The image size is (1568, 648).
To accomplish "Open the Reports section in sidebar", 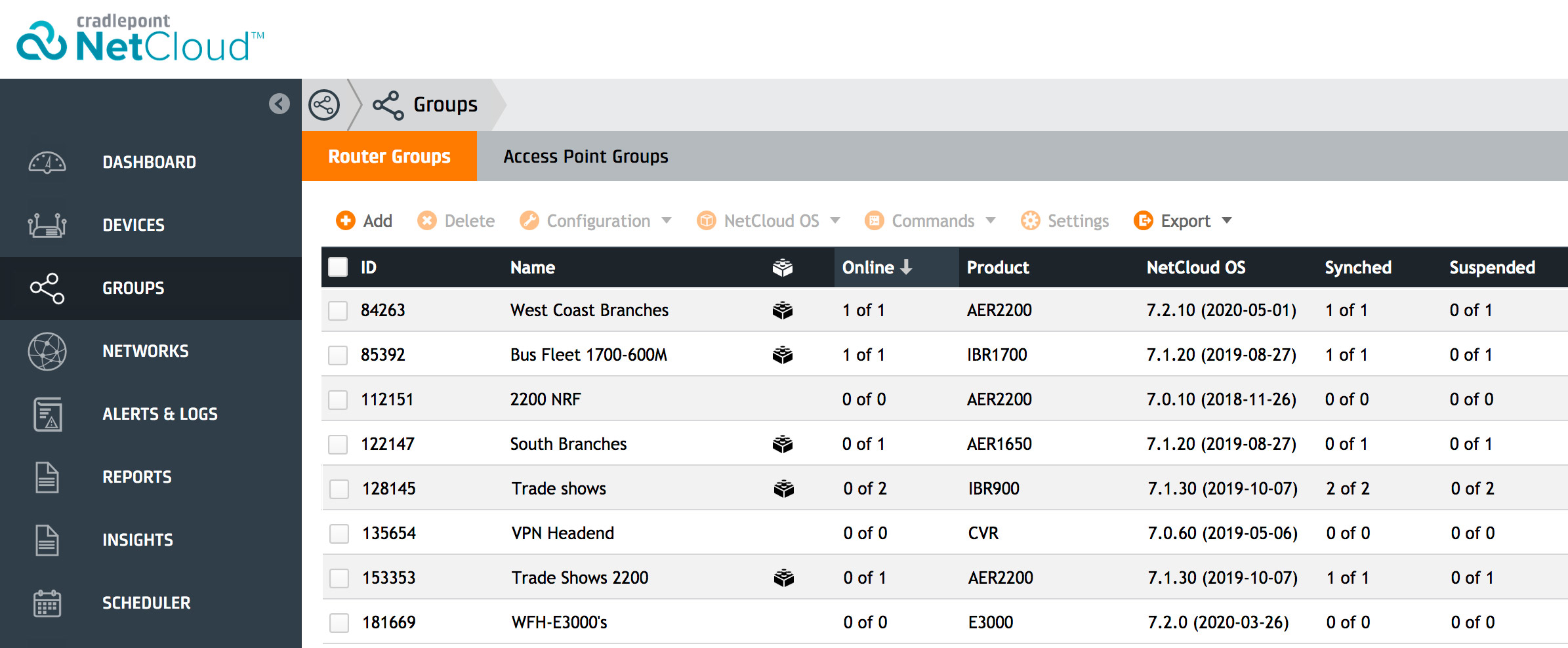I will tap(136, 477).
